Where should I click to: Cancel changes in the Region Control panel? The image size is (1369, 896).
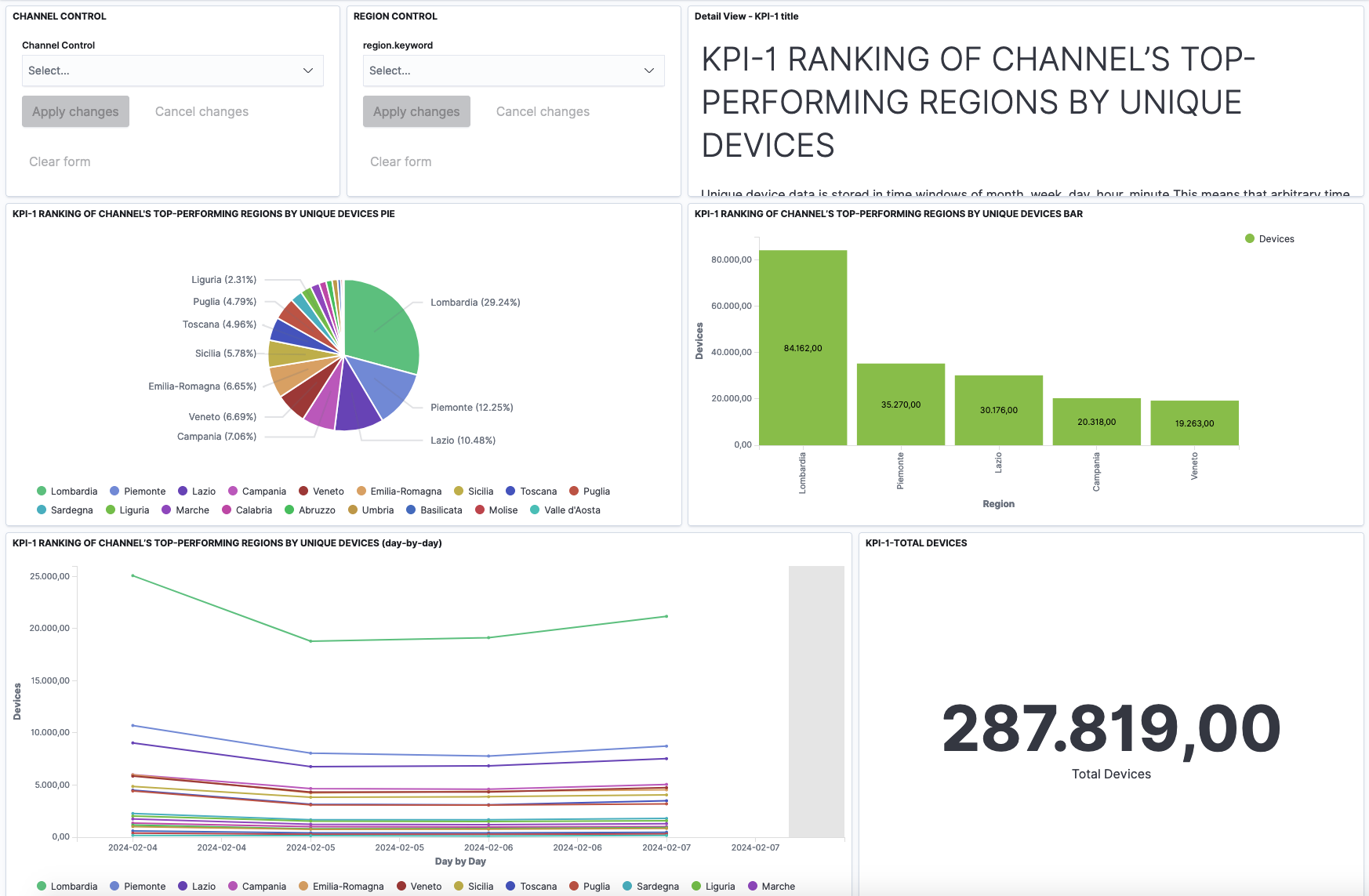pos(543,111)
